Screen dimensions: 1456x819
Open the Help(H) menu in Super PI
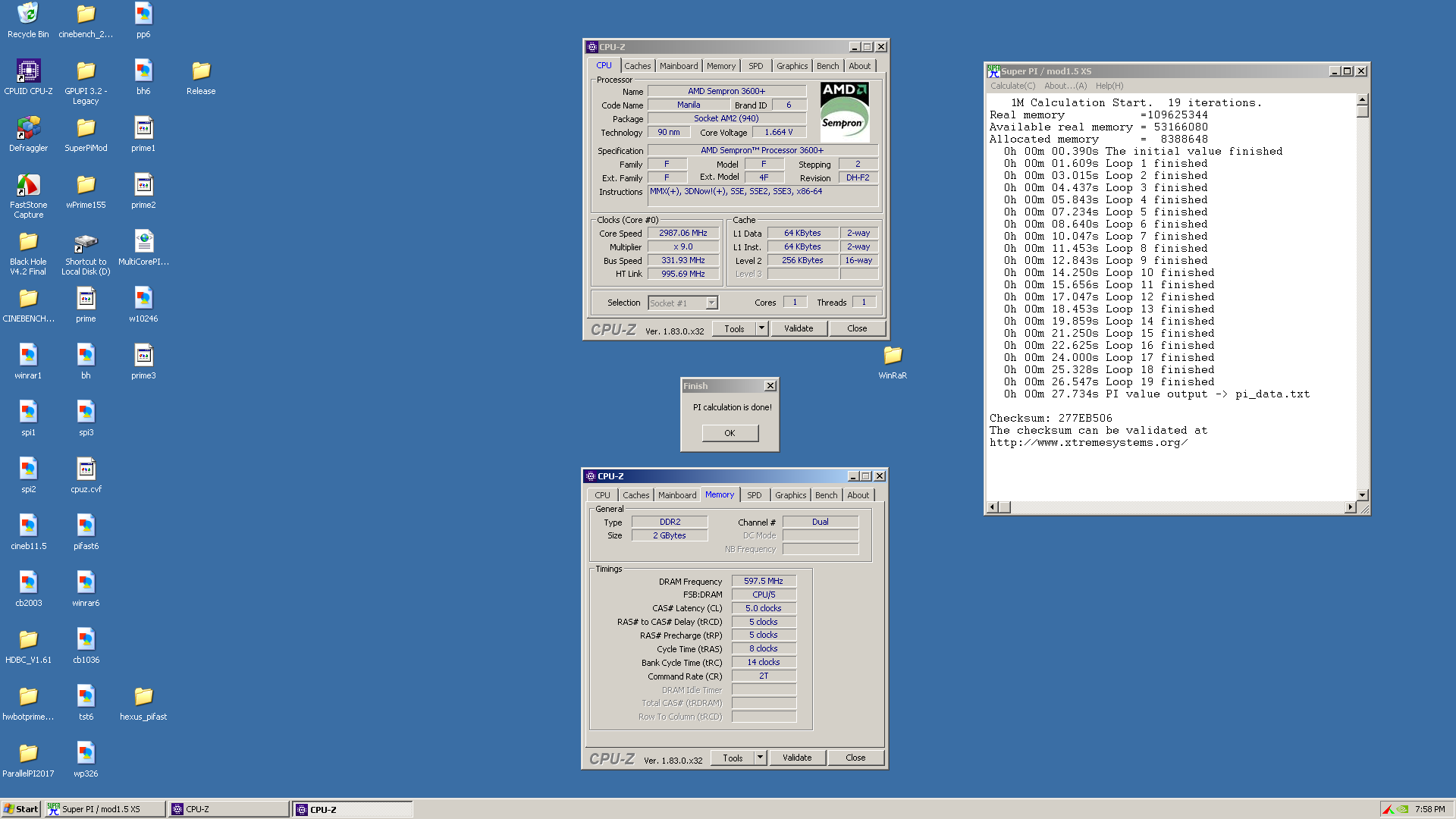(x=1109, y=86)
